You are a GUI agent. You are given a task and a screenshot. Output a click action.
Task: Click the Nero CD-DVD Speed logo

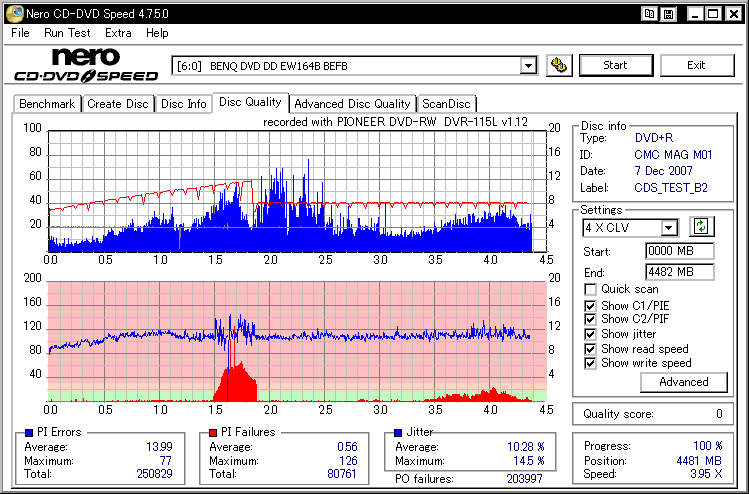click(x=86, y=65)
